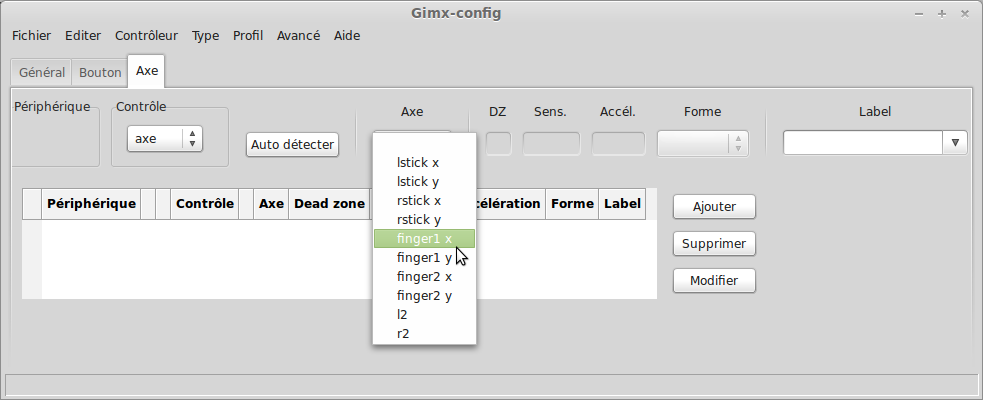
Task: Open the Contrôle axe dropdown
Action: tap(164, 139)
